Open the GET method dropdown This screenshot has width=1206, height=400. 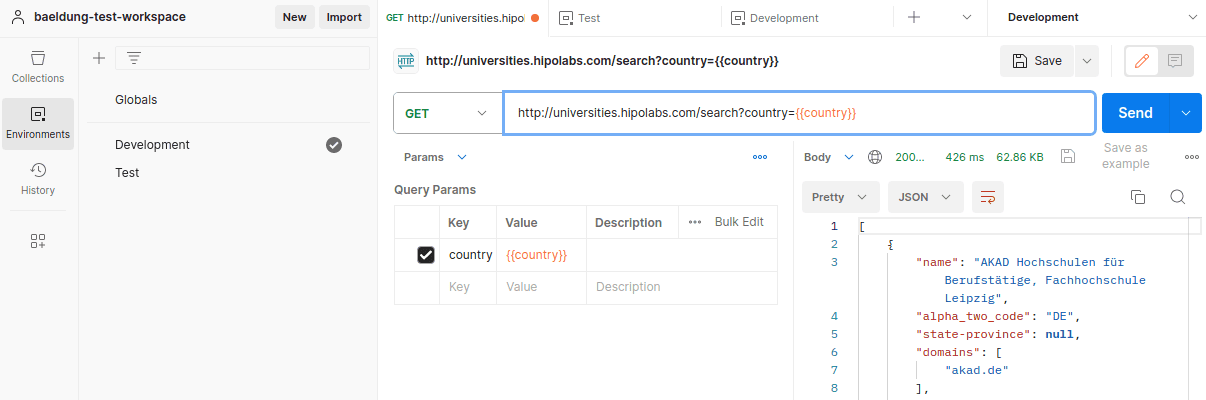[447, 113]
